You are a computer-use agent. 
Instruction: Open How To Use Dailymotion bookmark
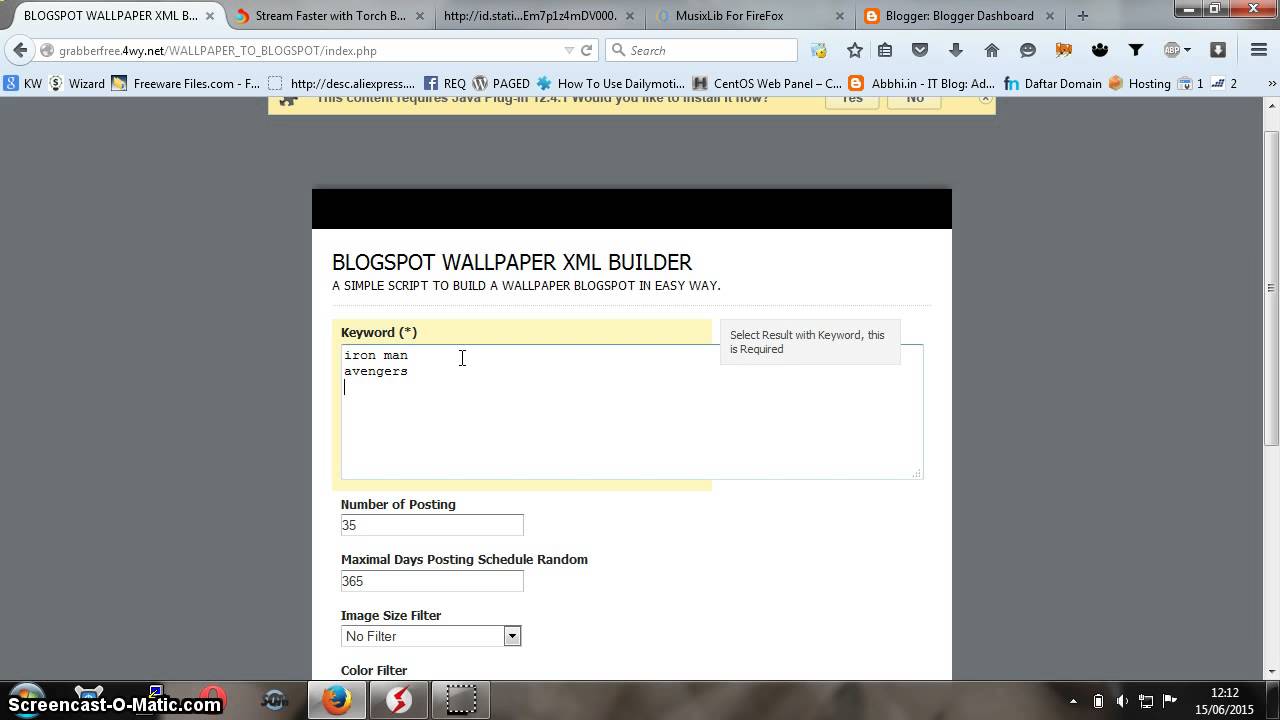(611, 84)
